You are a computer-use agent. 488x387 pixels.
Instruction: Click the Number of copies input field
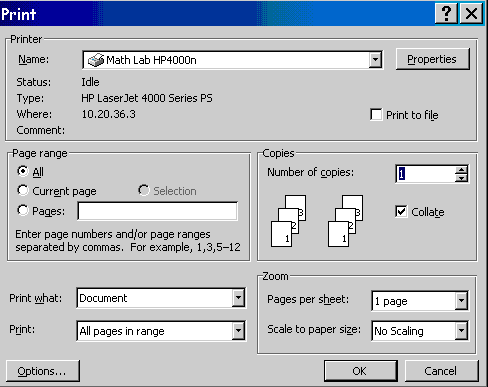(426, 174)
